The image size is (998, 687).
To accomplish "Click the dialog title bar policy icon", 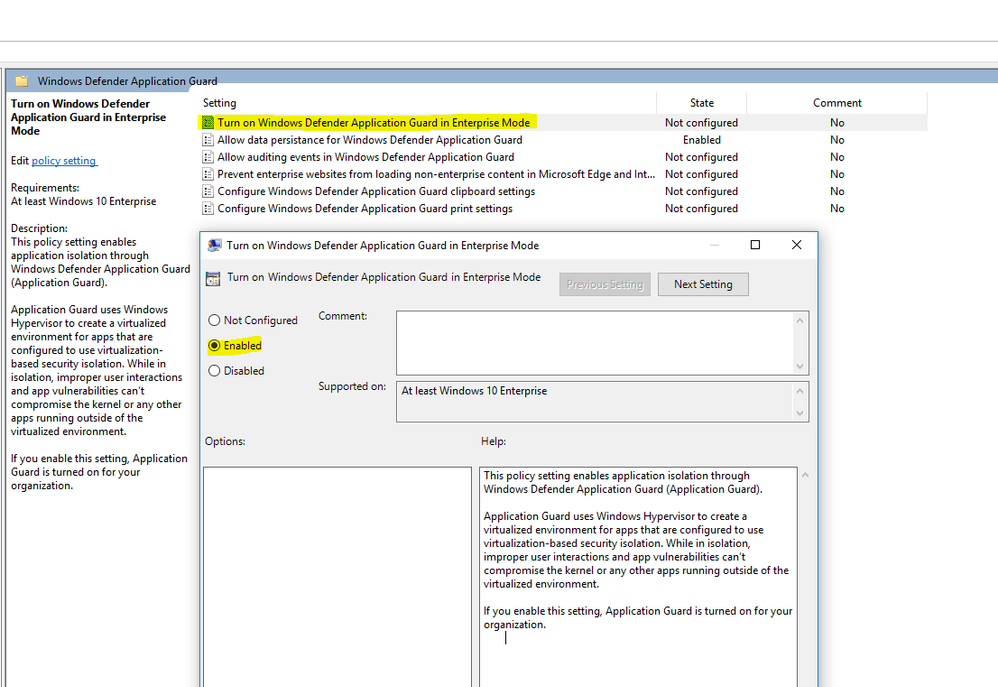I will point(214,245).
